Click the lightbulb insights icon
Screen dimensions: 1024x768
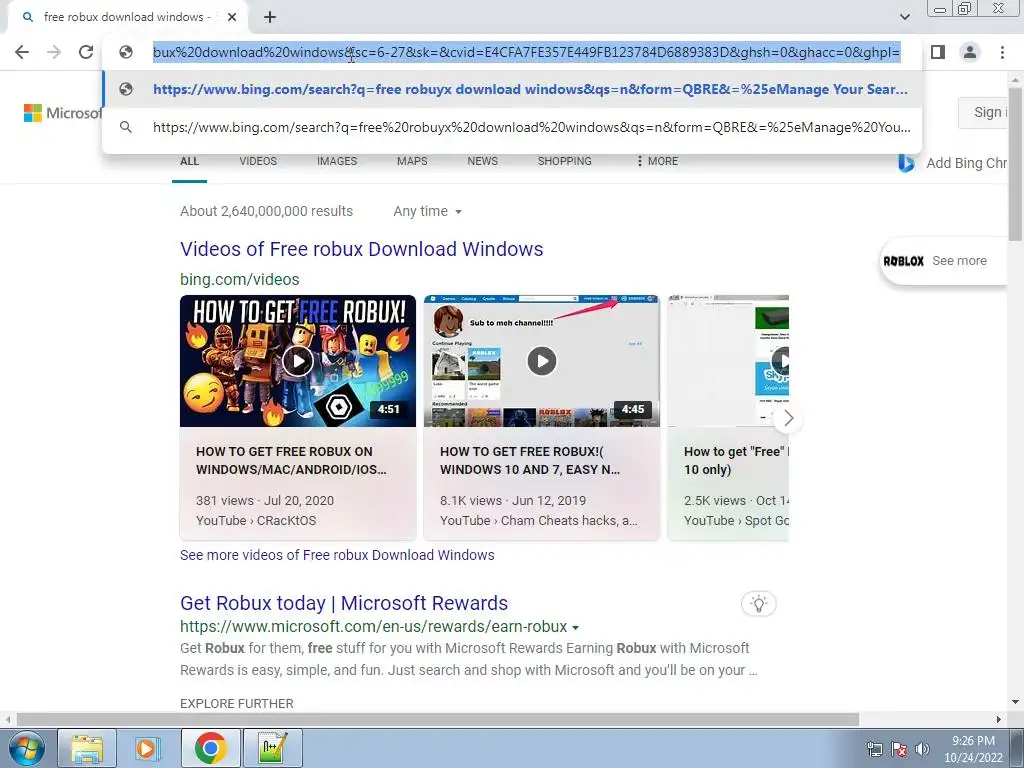(759, 603)
